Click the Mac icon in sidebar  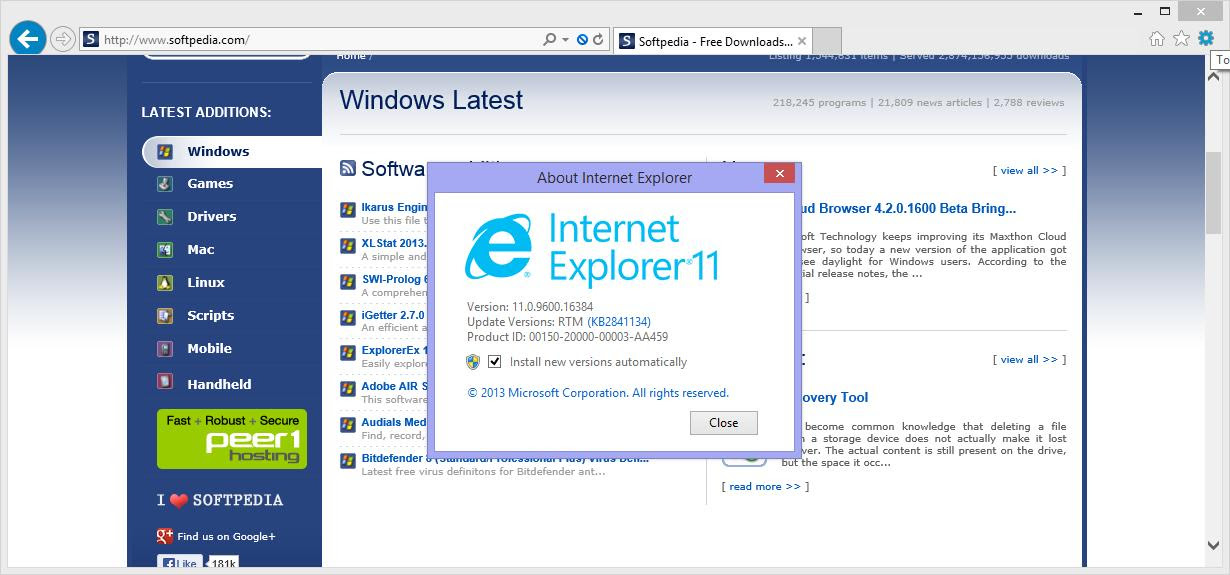(x=165, y=250)
